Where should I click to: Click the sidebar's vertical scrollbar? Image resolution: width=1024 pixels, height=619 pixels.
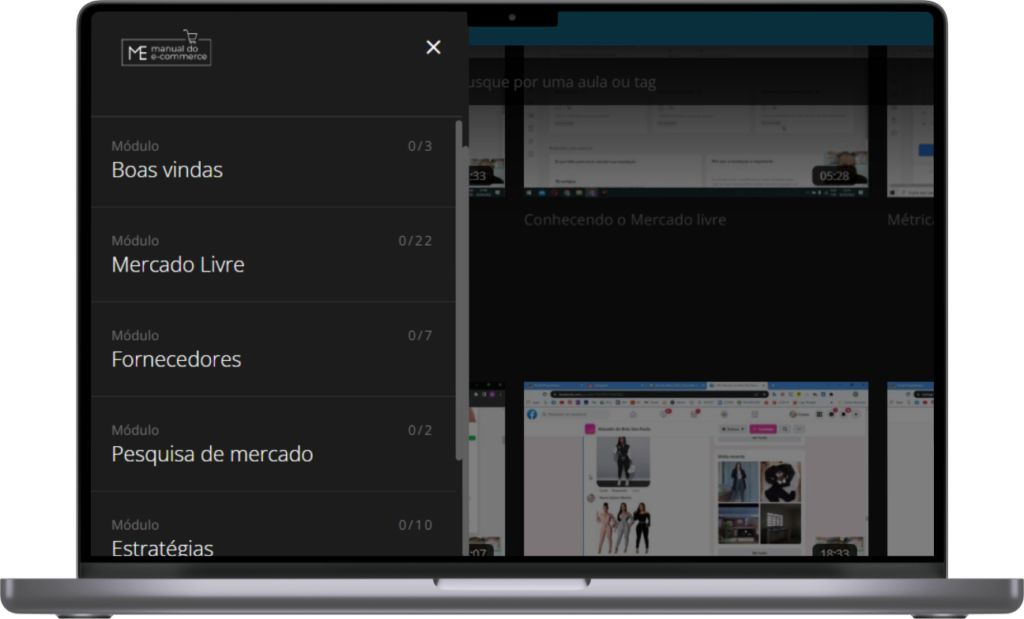[x=459, y=290]
